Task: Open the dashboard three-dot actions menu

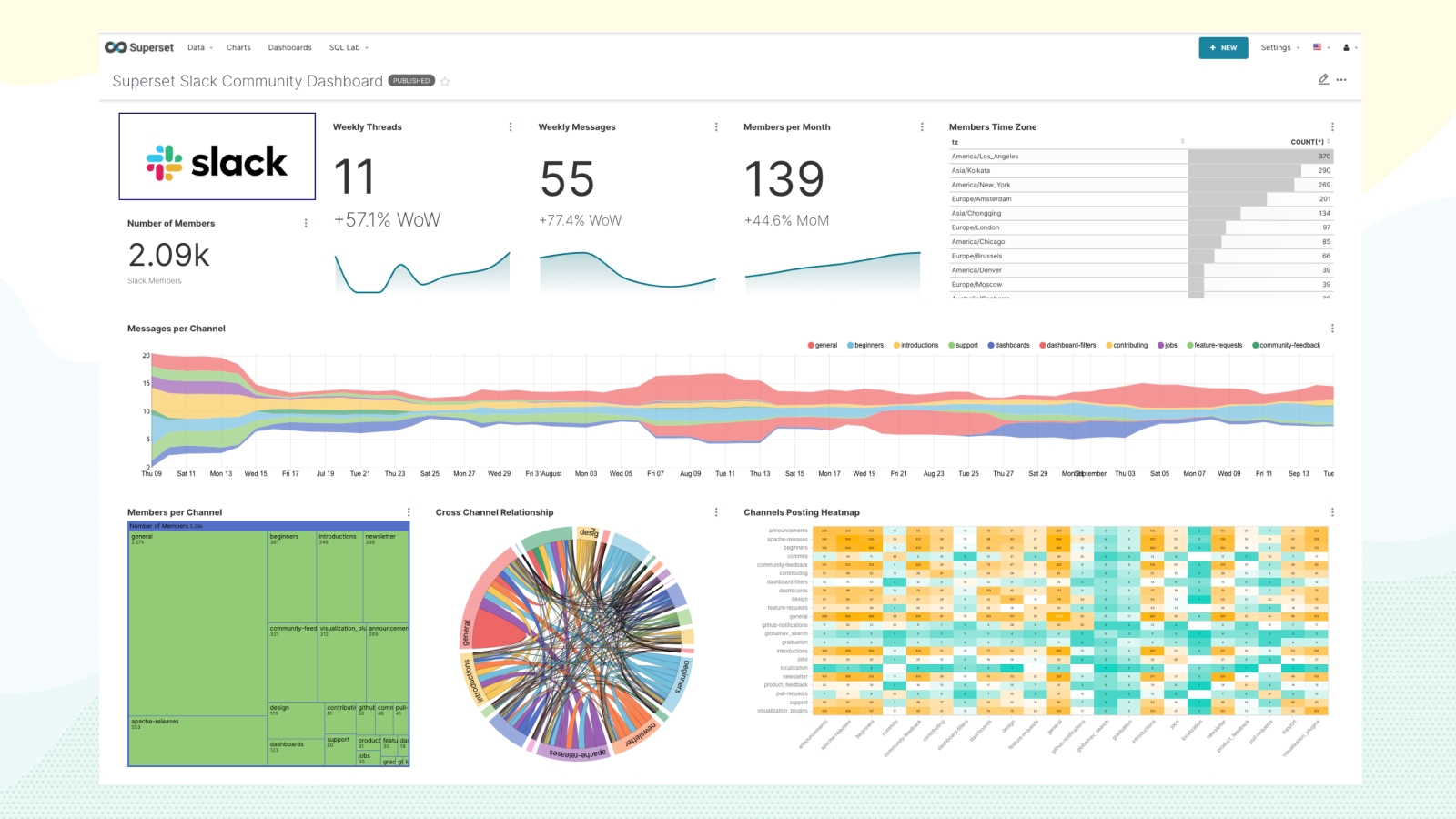Action: click(1341, 80)
